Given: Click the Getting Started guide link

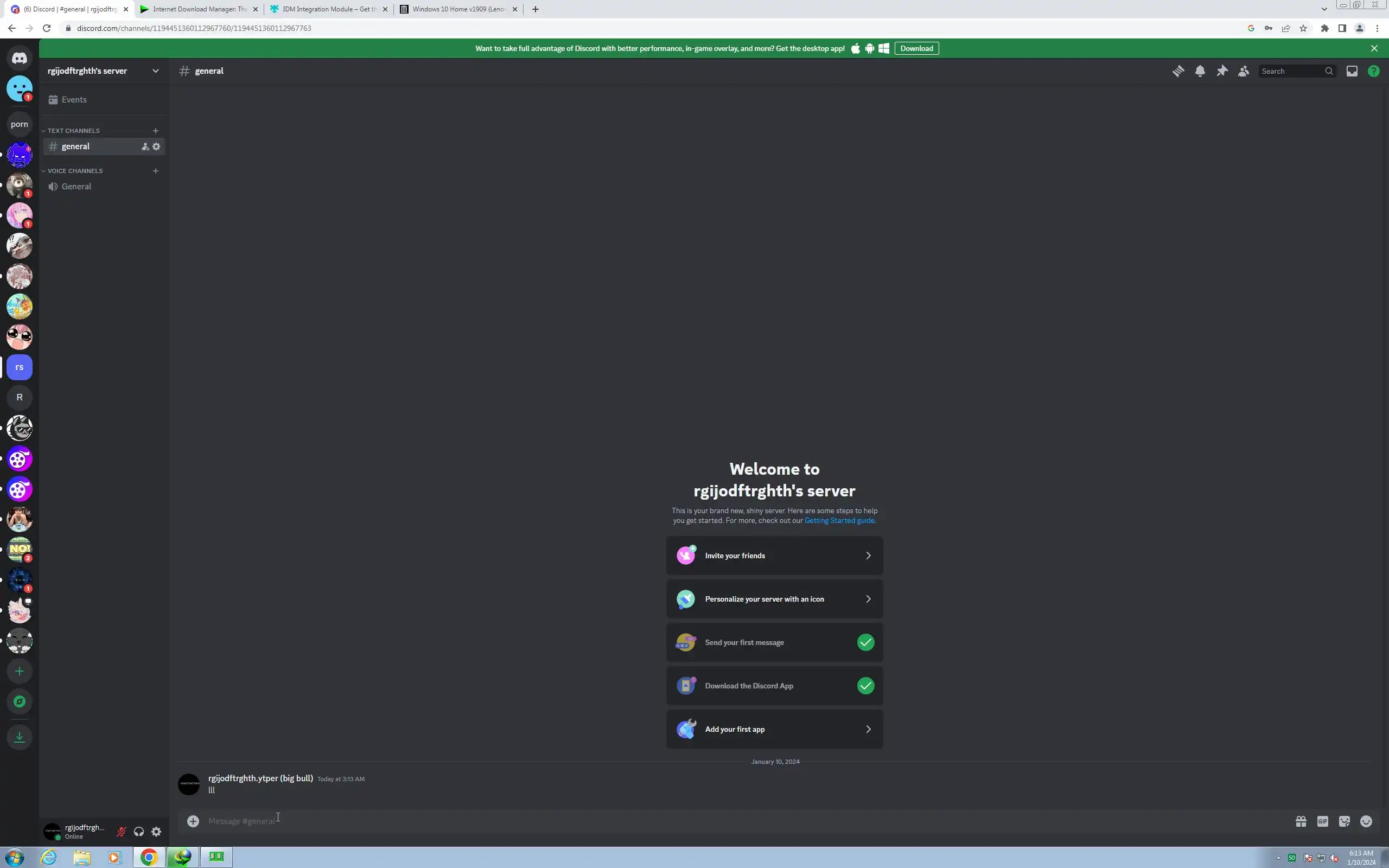Looking at the screenshot, I should pyautogui.click(x=839, y=521).
